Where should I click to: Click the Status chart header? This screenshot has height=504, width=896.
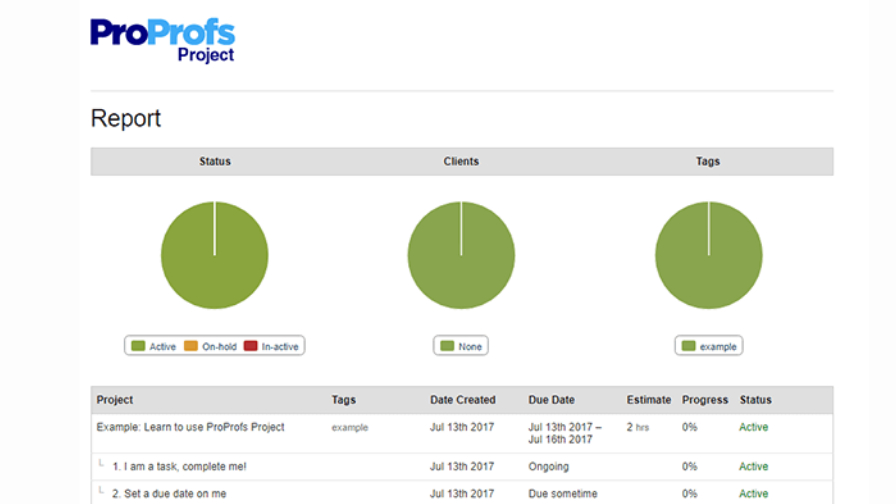point(215,161)
